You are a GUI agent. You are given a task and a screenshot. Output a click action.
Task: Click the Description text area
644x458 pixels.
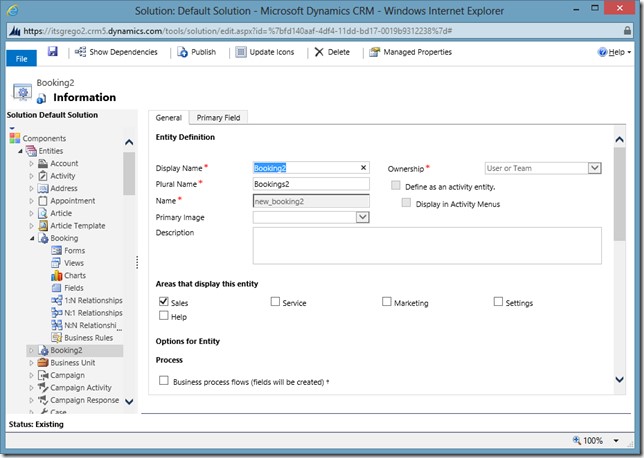point(427,244)
